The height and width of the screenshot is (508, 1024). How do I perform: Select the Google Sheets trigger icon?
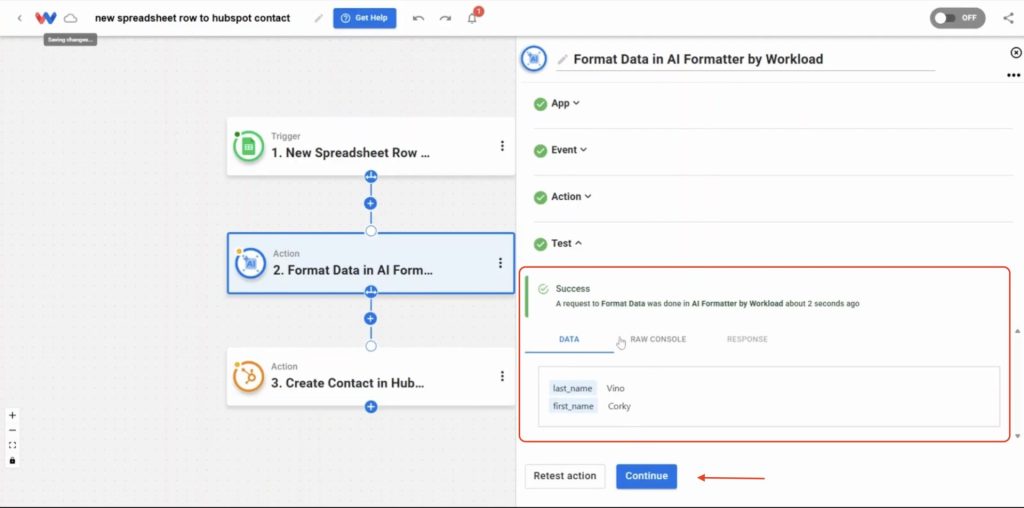pos(248,147)
